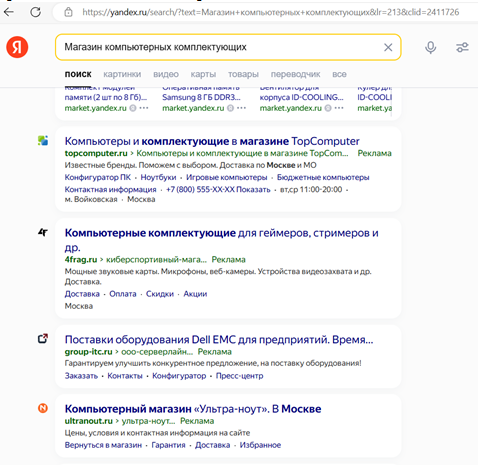Open 4frag Доставка sitelink
Image resolution: width=478 pixels, height=465 pixels.
(82, 294)
